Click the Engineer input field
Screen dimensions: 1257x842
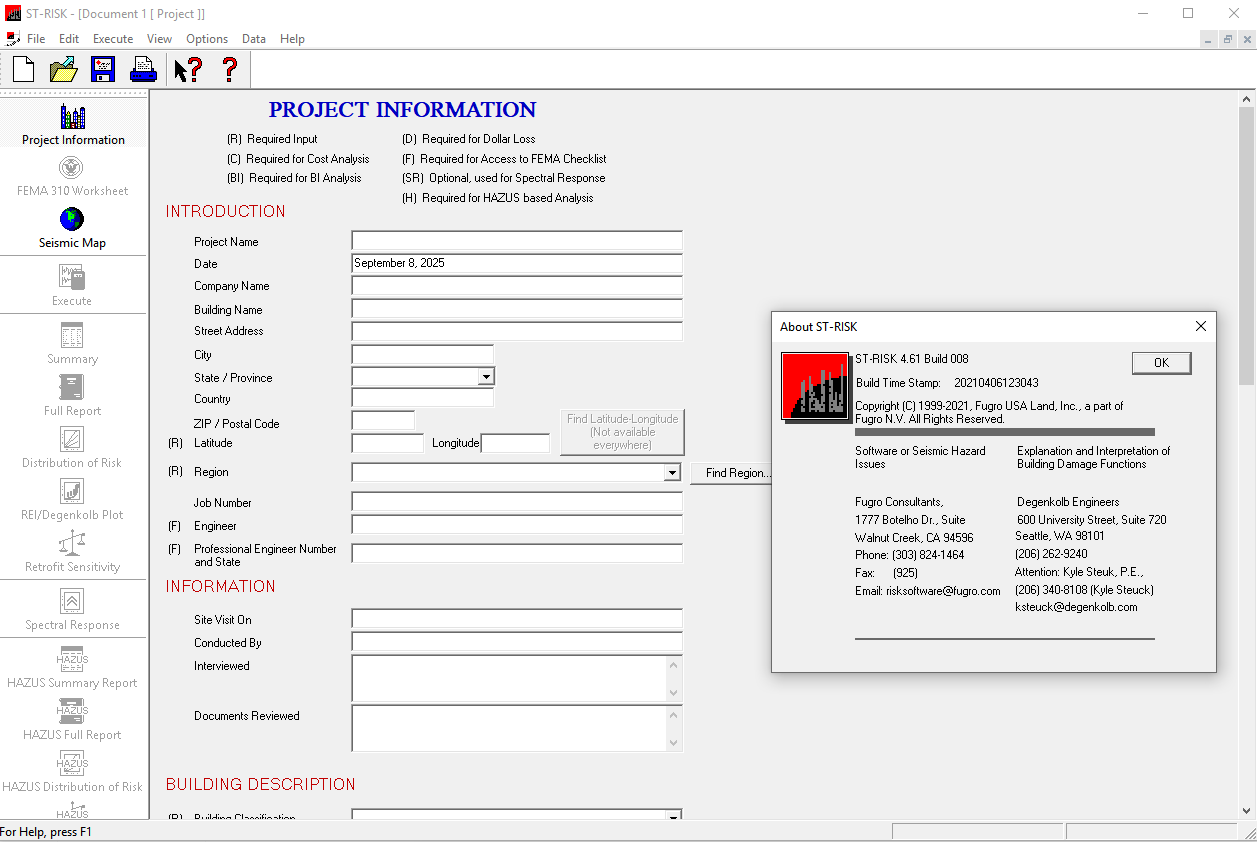(x=517, y=525)
